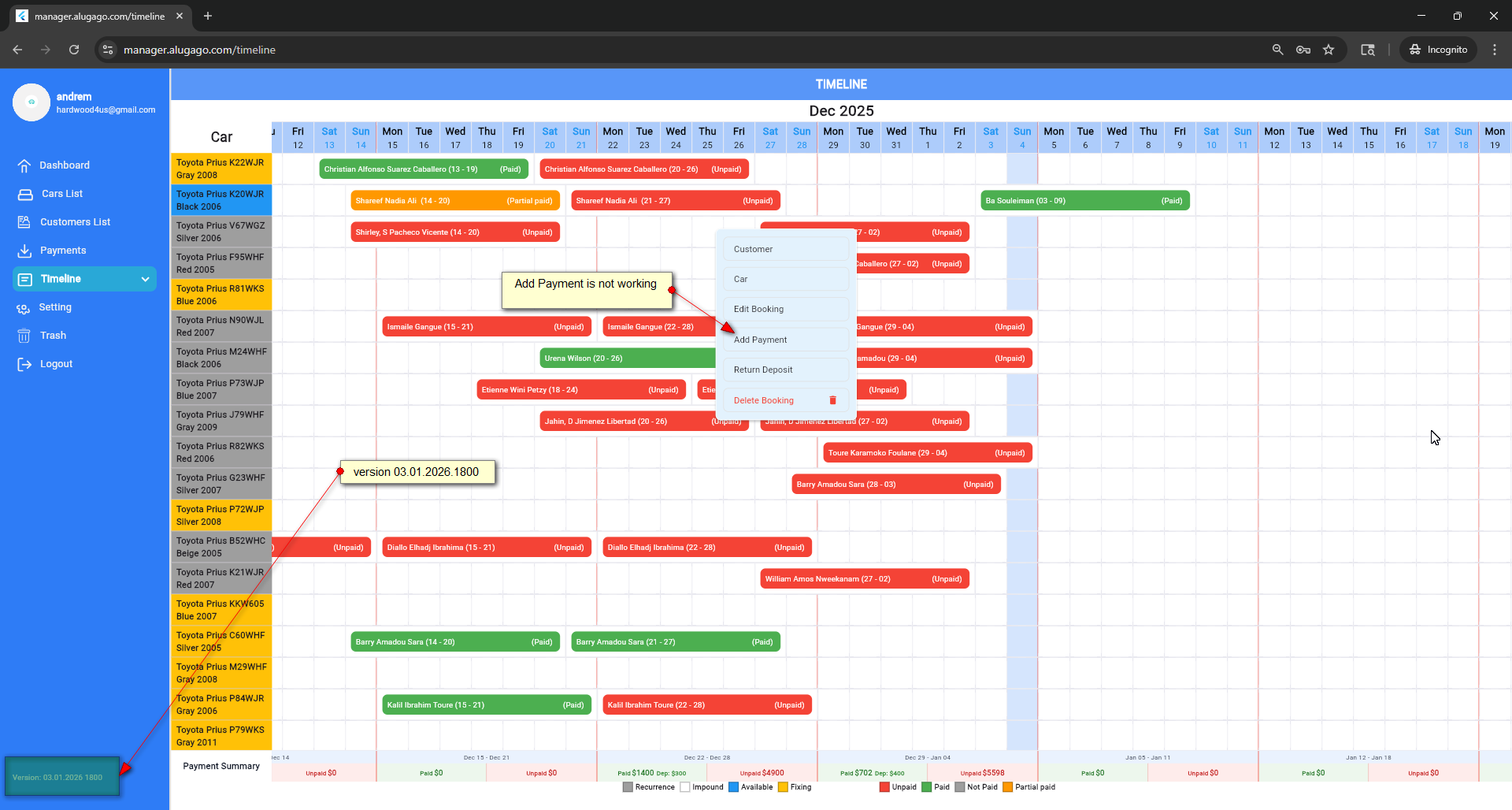Bookmark this page with the star icon
Image resolution: width=1512 pixels, height=810 pixels.
pyautogui.click(x=1329, y=50)
